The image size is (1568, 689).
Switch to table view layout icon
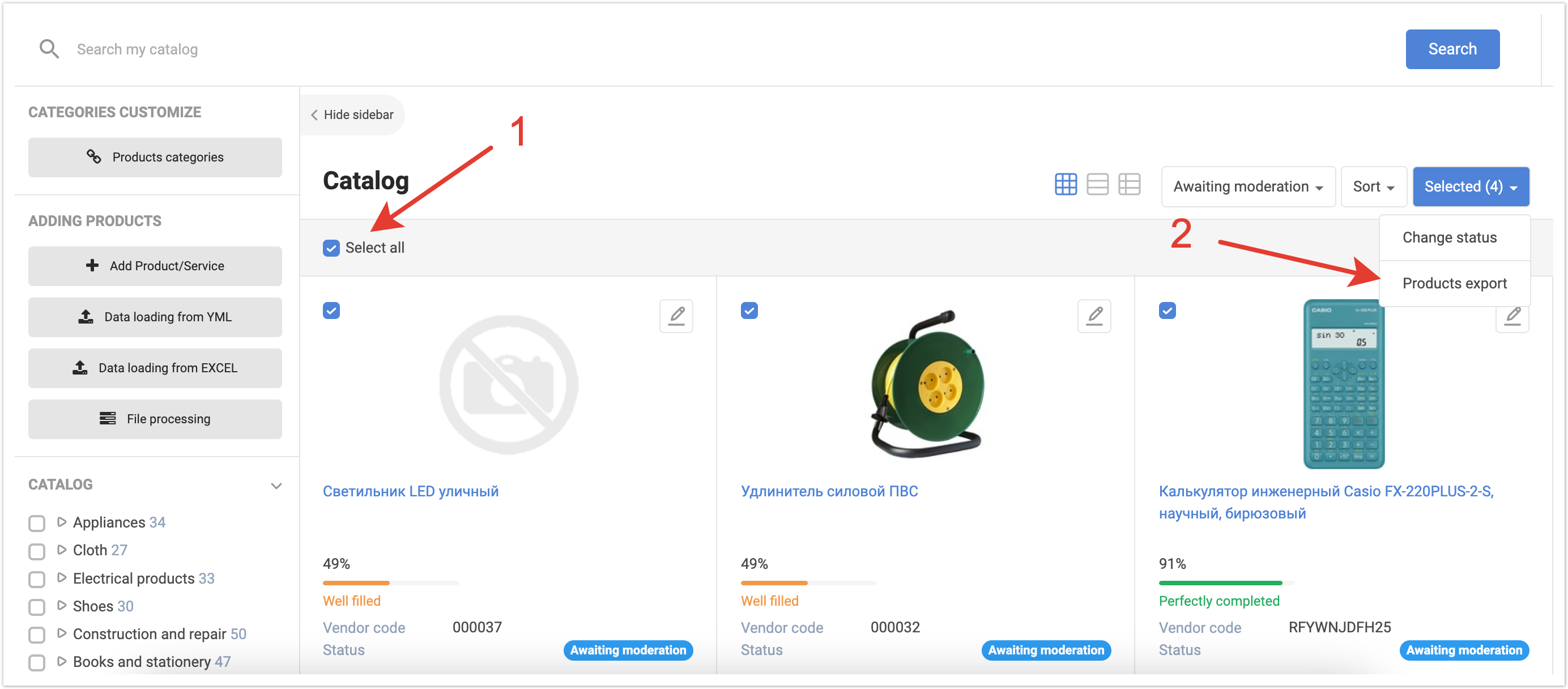pyautogui.click(x=1129, y=184)
